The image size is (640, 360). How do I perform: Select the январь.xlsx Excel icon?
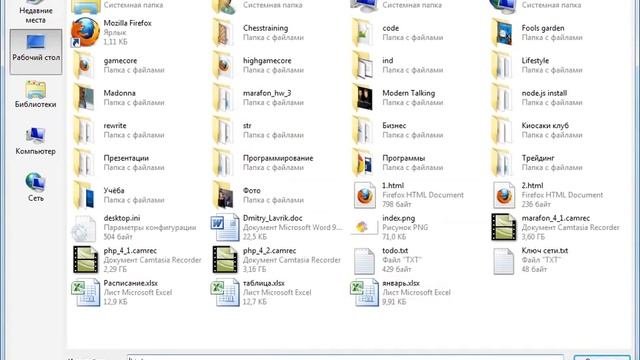(x=364, y=292)
